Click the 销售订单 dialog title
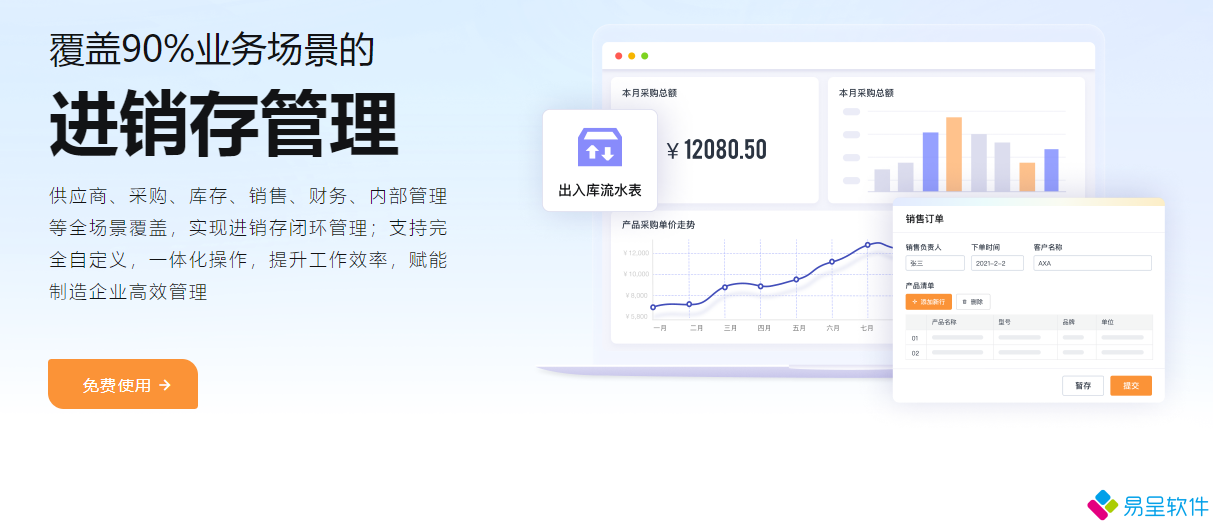Image resolution: width=1213 pixels, height=526 pixels. (x=924, y=219)
